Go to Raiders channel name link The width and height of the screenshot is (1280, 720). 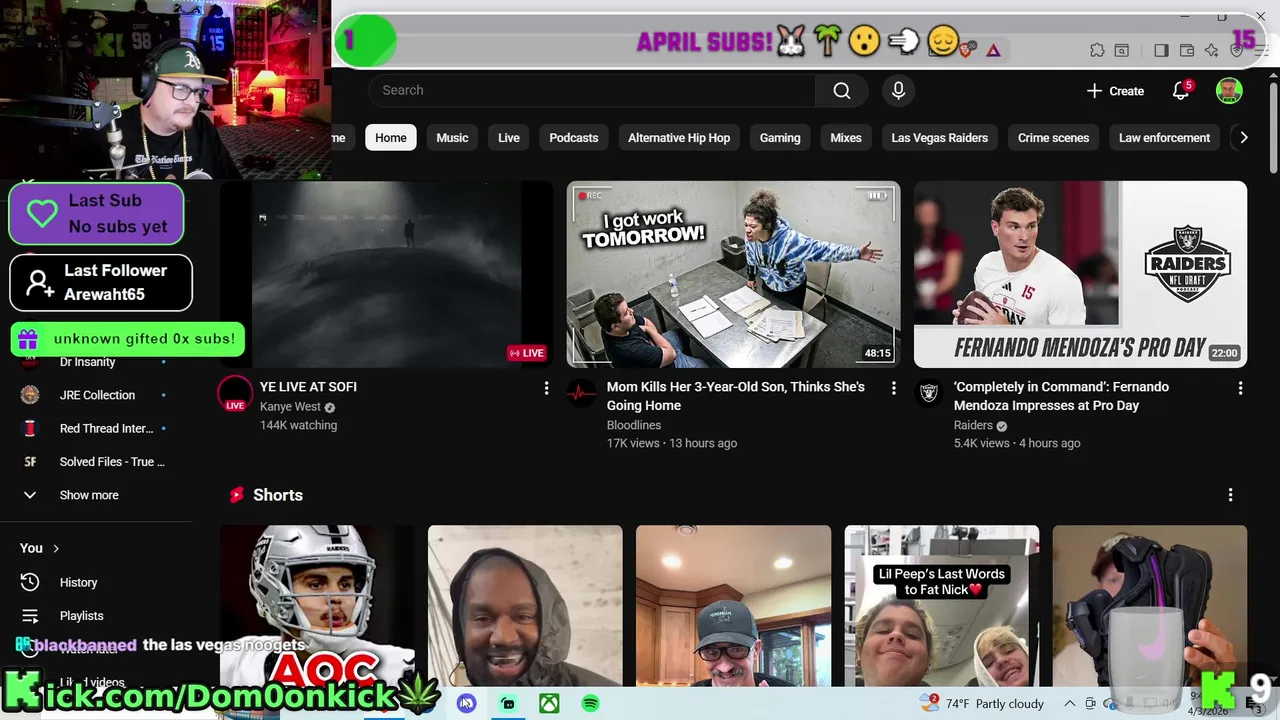(x=973, y=425)
